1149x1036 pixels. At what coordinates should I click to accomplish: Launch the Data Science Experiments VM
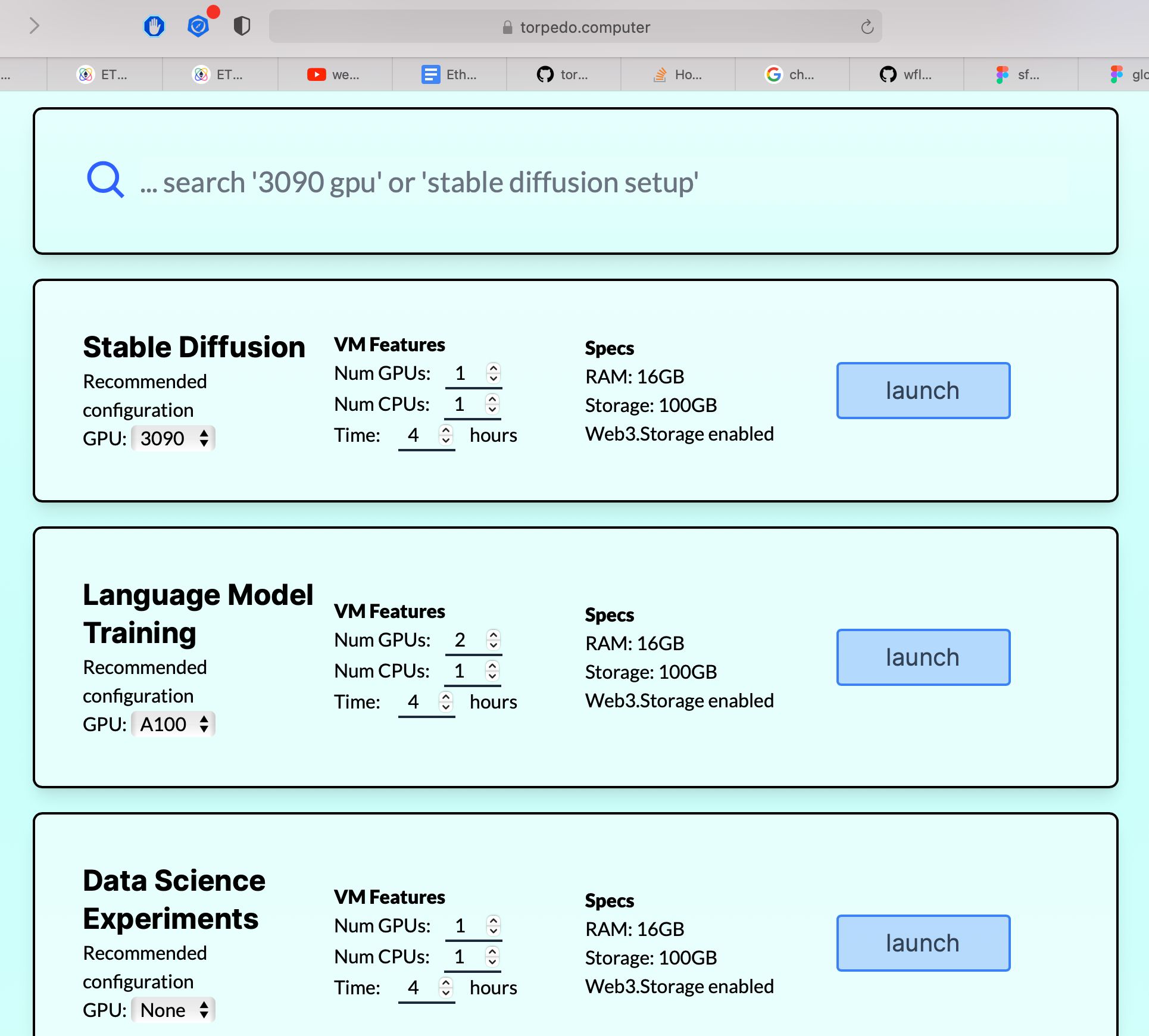coord(923,943)
